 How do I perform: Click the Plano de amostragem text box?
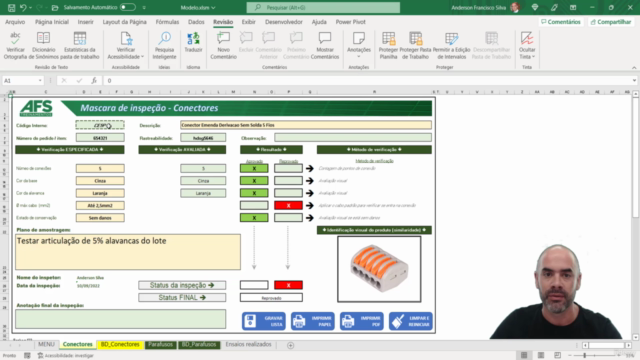click(x=128, y=252)
